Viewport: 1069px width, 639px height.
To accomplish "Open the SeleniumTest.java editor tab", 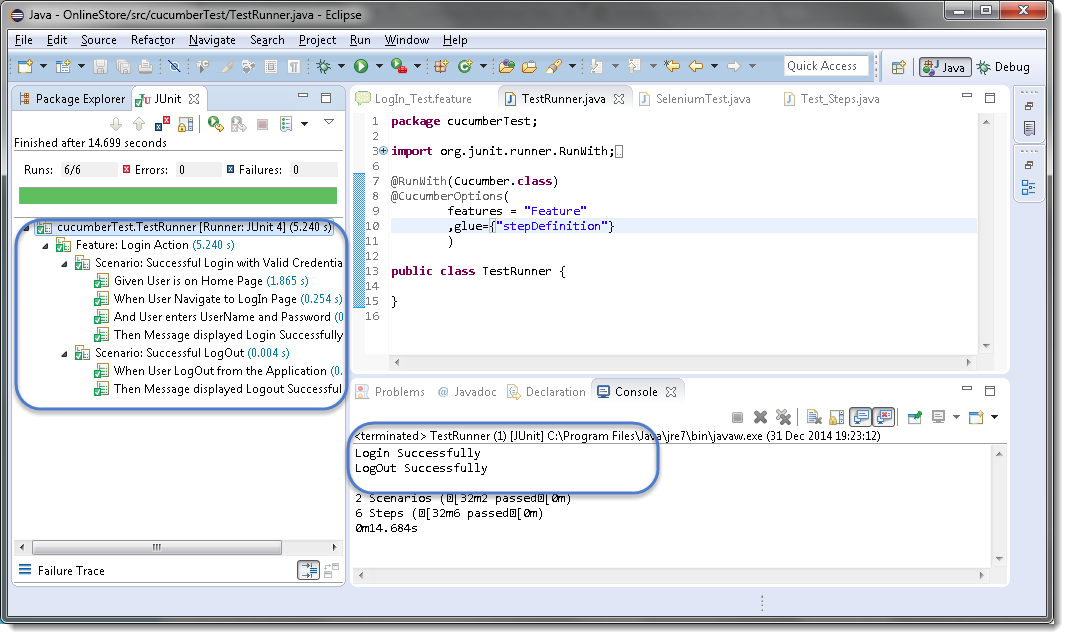I will pos(695,99).
